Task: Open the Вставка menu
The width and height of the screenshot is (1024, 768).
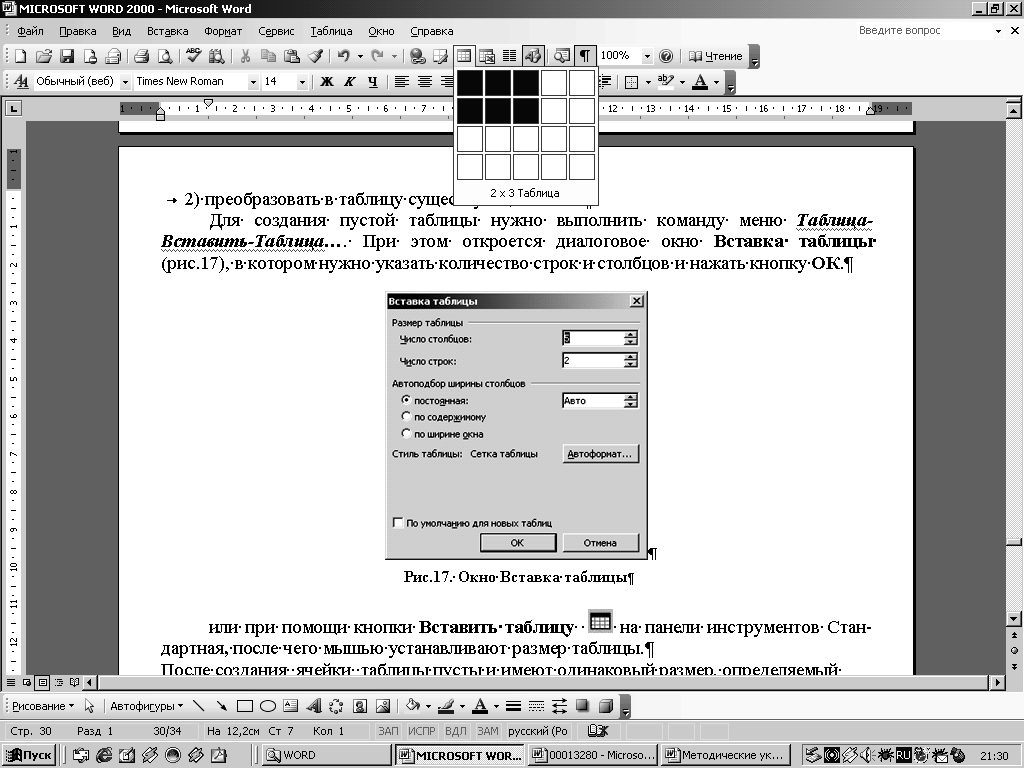Action: click(x=167, y=31)
